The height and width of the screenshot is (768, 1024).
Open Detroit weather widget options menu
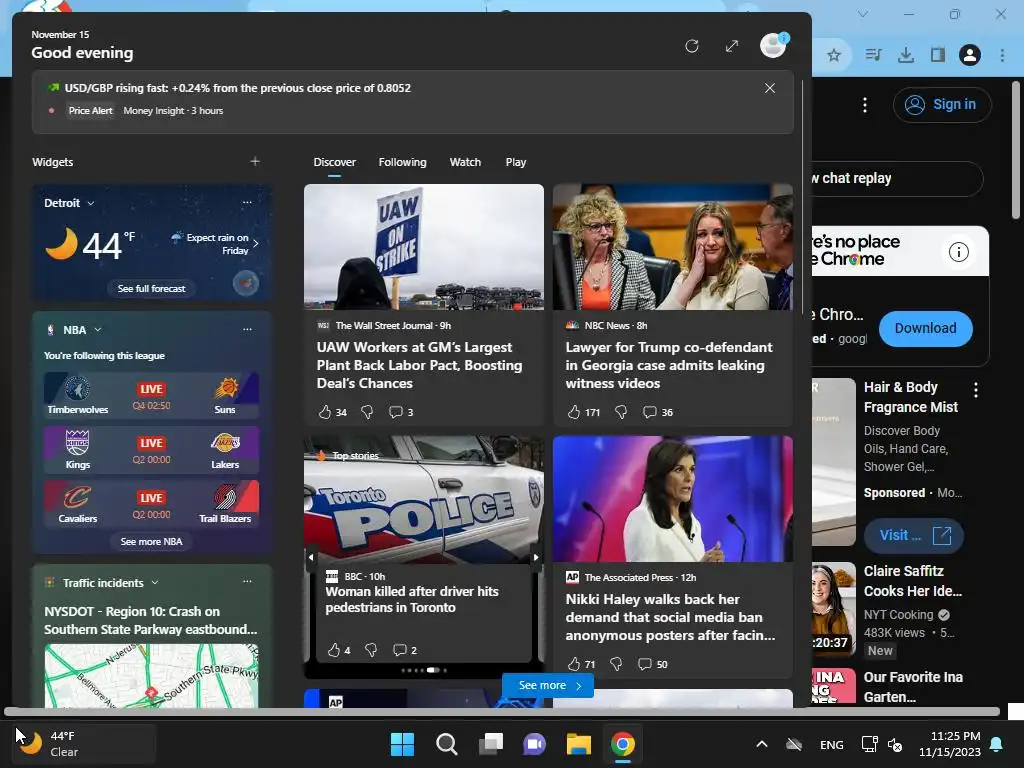(247, 202)
